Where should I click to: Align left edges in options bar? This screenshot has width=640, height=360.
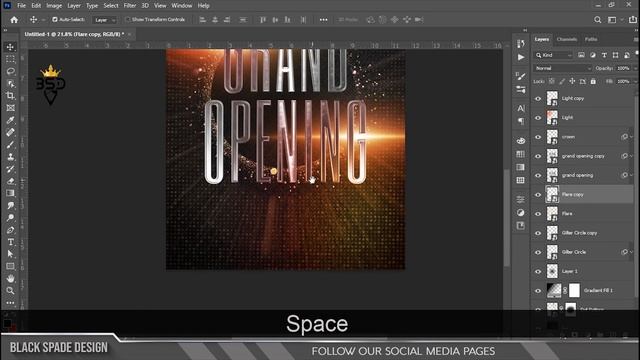pos(202,20)
